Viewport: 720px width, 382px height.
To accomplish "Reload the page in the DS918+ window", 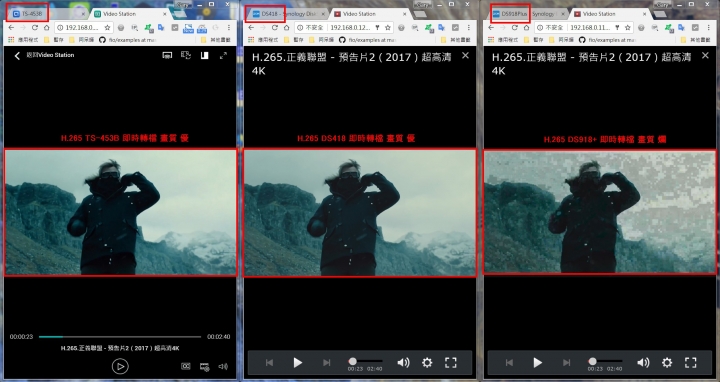I will coord(515,28).
